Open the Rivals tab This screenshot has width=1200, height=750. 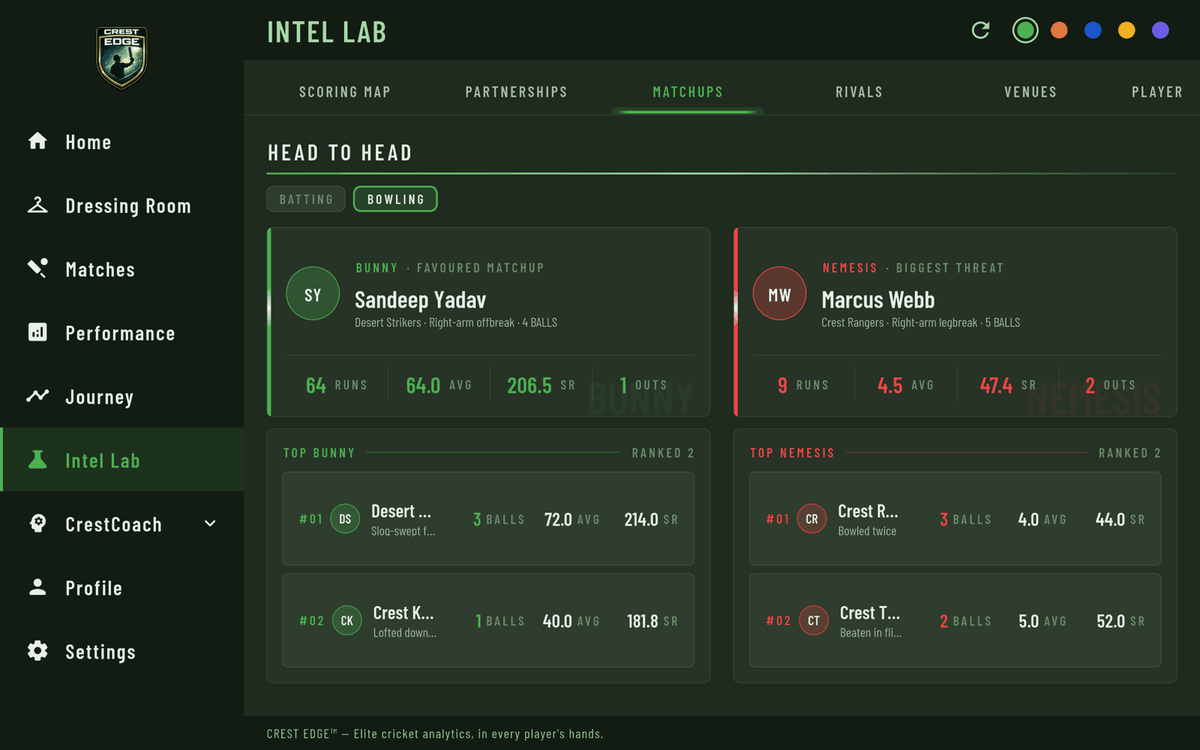point(859,92)
